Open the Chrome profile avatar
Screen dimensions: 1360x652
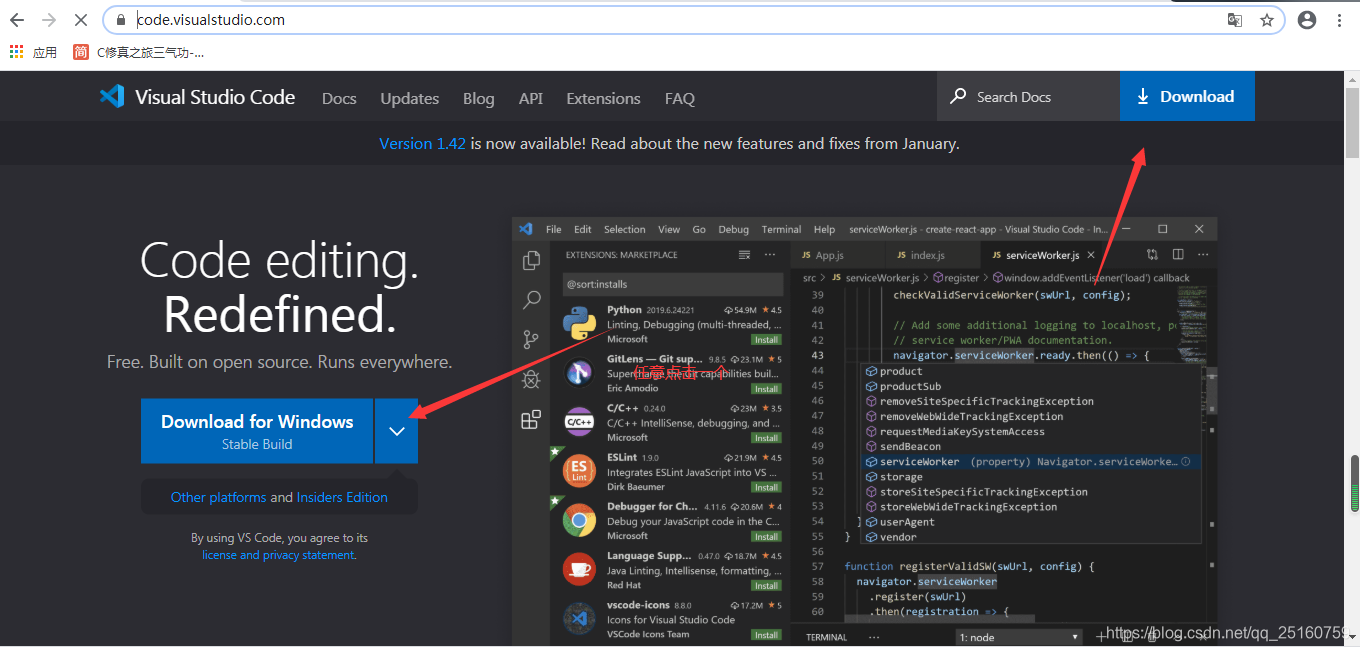[1307, 20]
